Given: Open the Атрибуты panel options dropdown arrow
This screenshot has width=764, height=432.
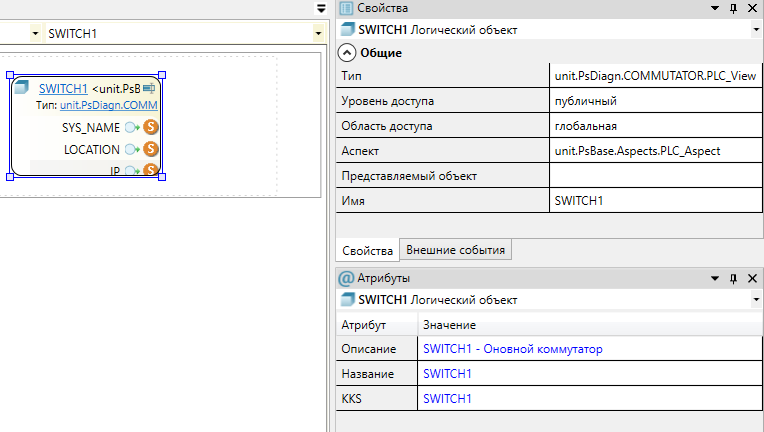Looking at the screenshot, I should click(715, 279).
